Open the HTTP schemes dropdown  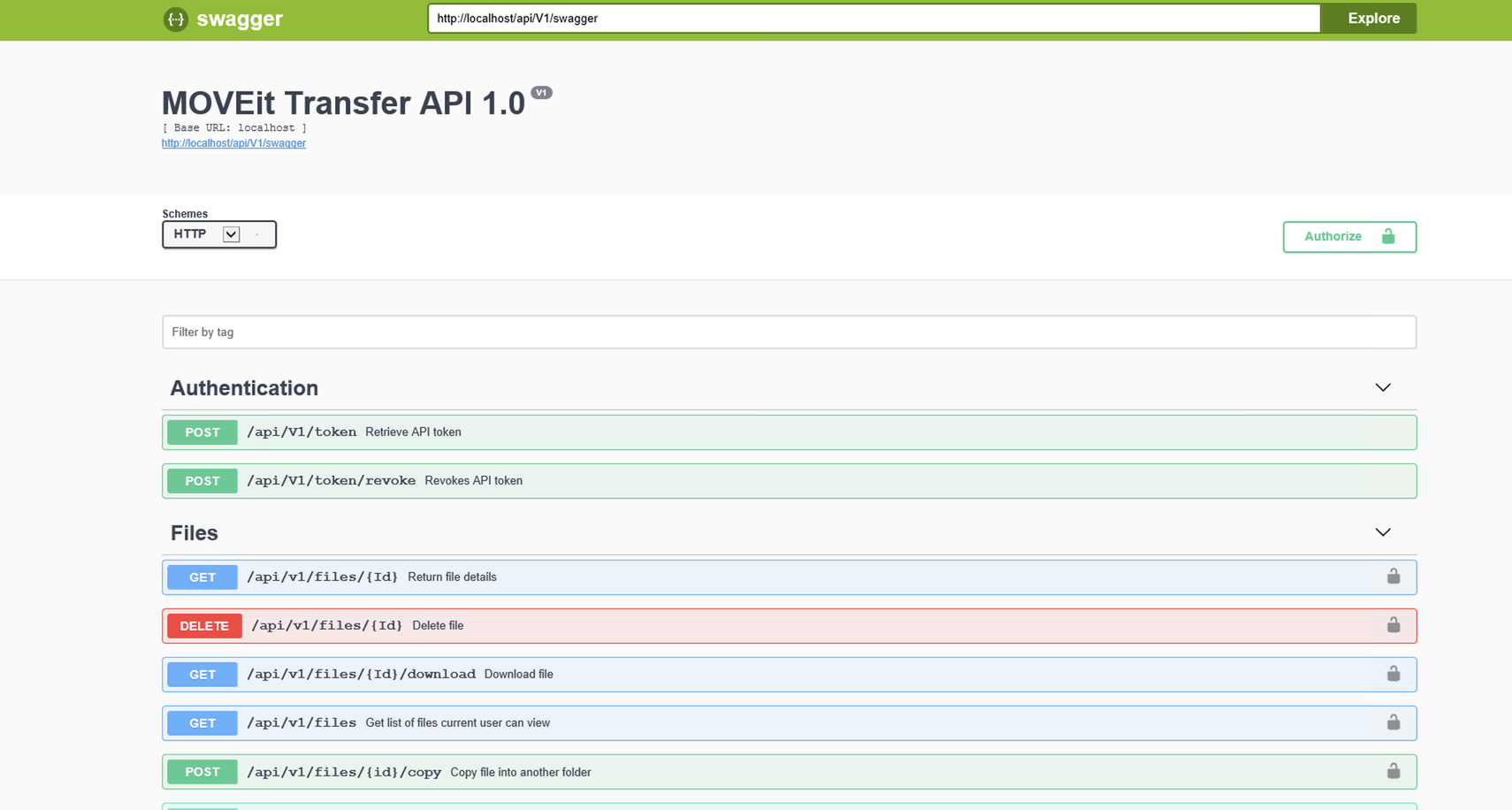(219, 234)
